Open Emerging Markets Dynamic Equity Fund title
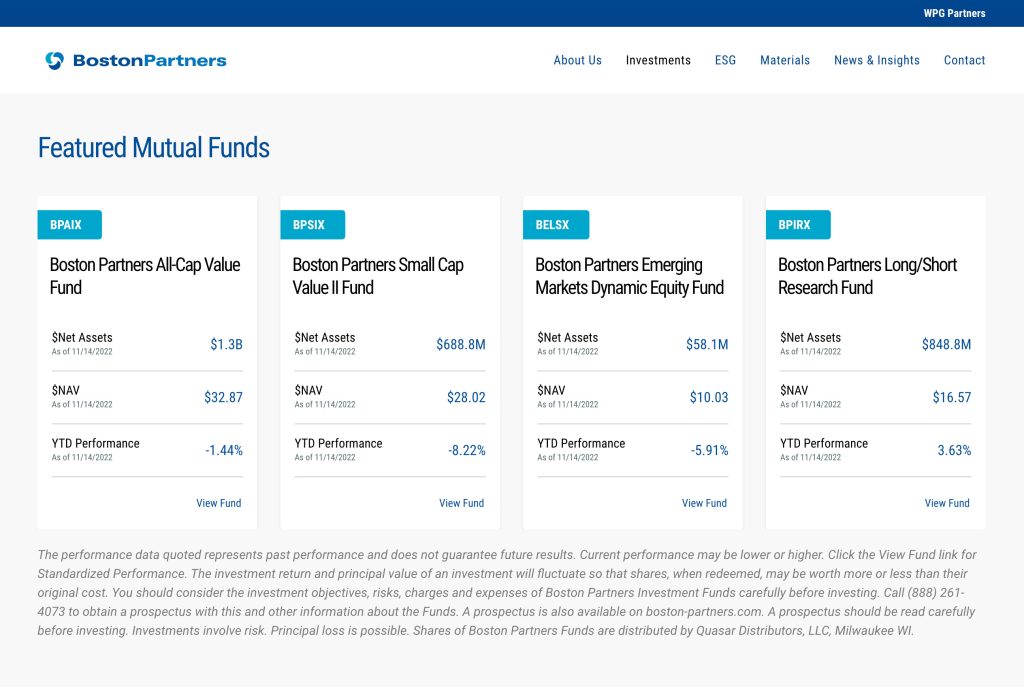 630,276
